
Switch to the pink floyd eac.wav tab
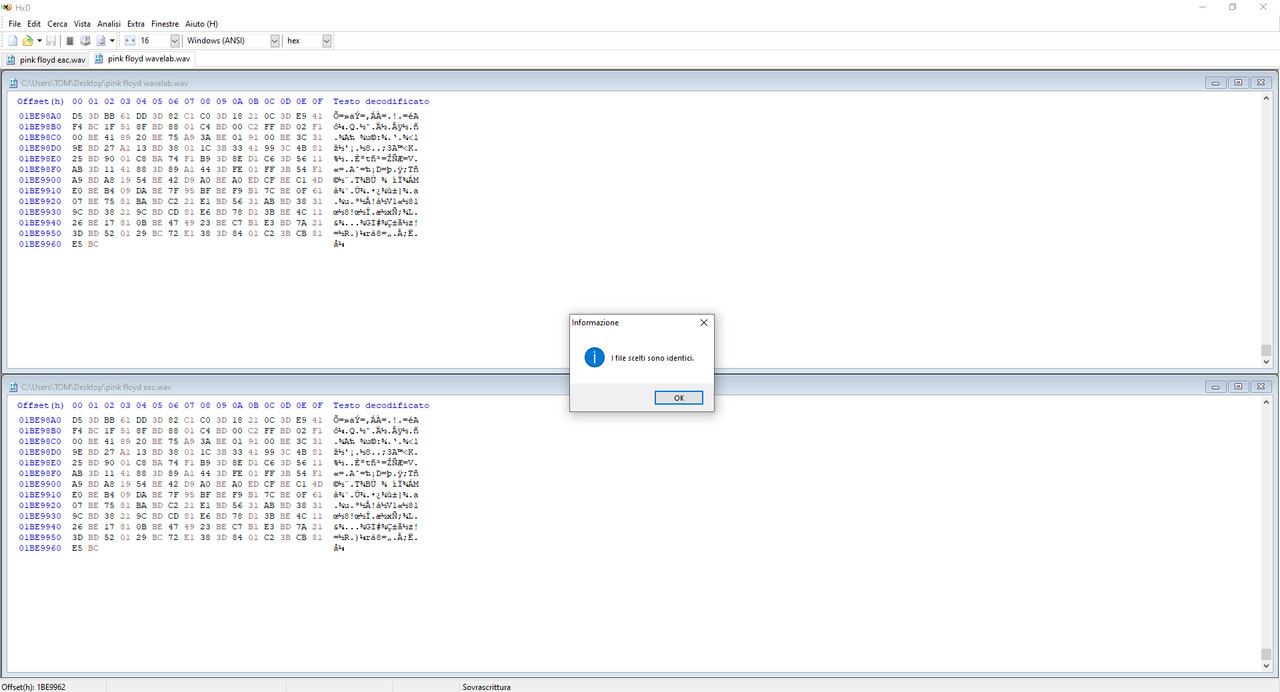pyautogui.click(x=46, y=60)
